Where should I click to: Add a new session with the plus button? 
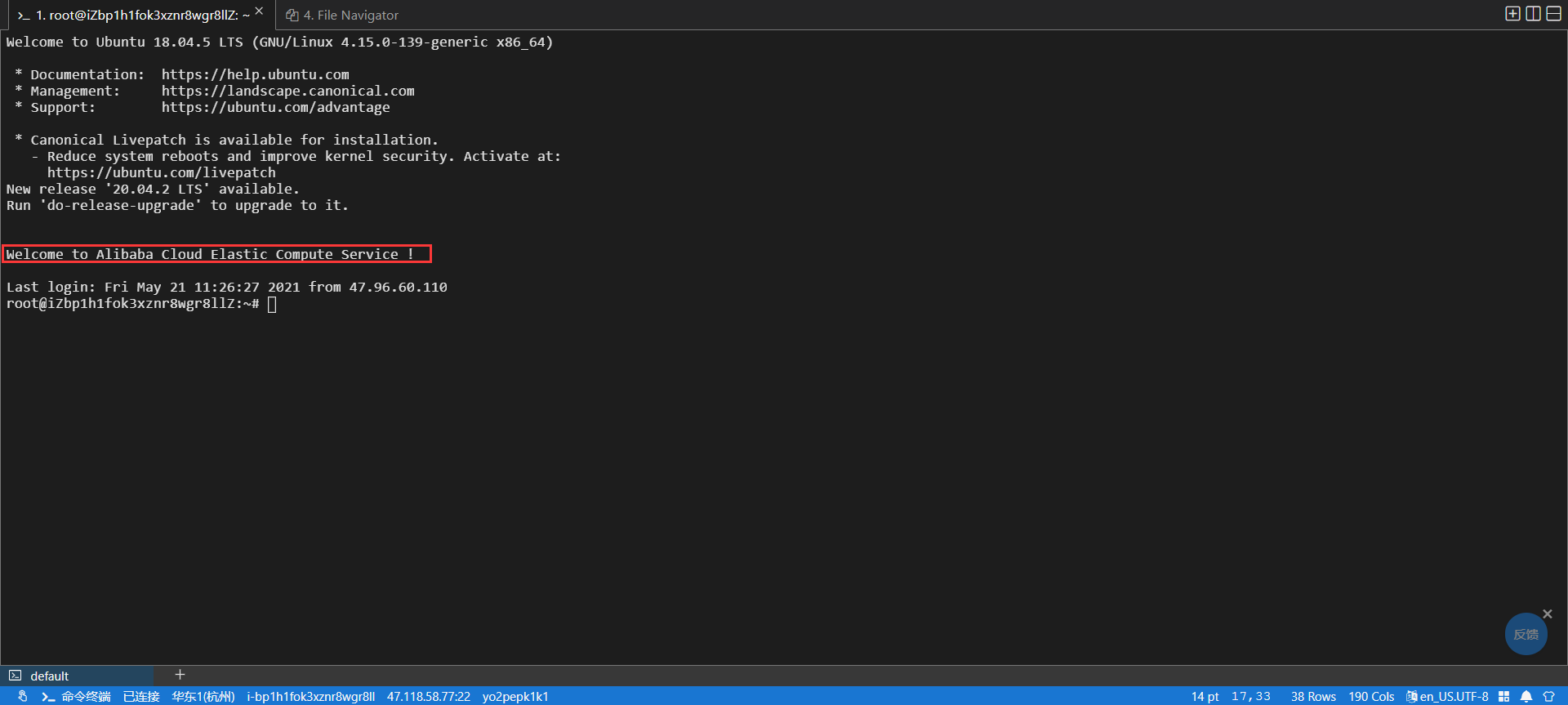(180, 675)
